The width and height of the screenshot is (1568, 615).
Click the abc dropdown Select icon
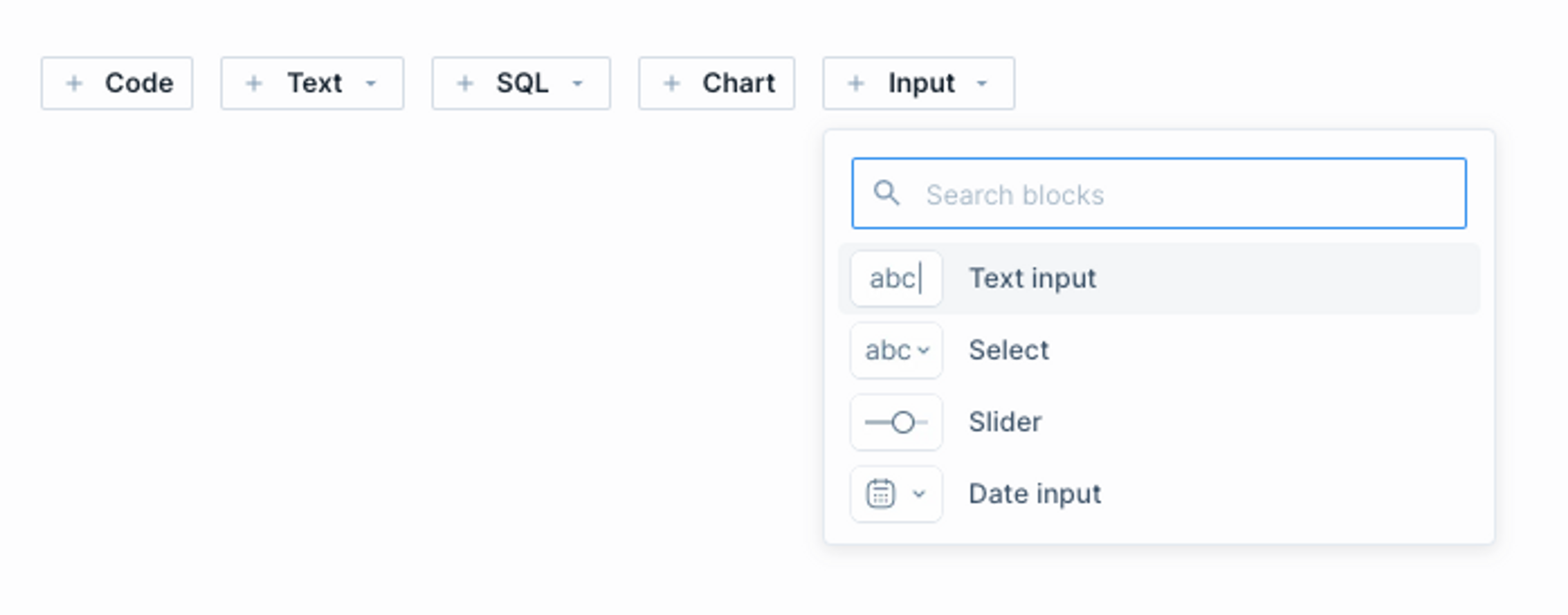[896, 351]
